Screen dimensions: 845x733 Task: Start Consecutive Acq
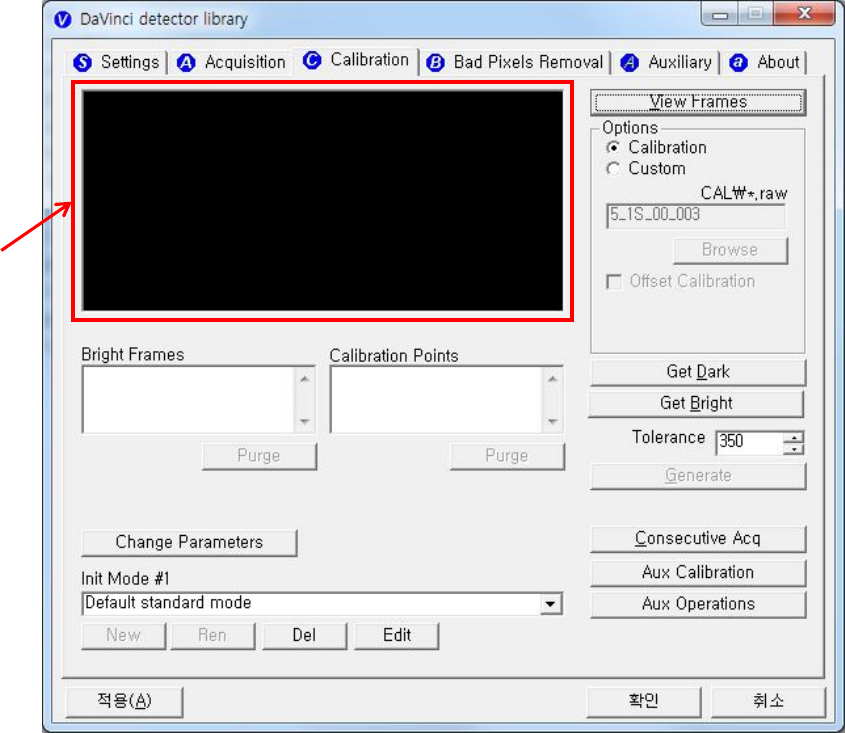point(698,539)
